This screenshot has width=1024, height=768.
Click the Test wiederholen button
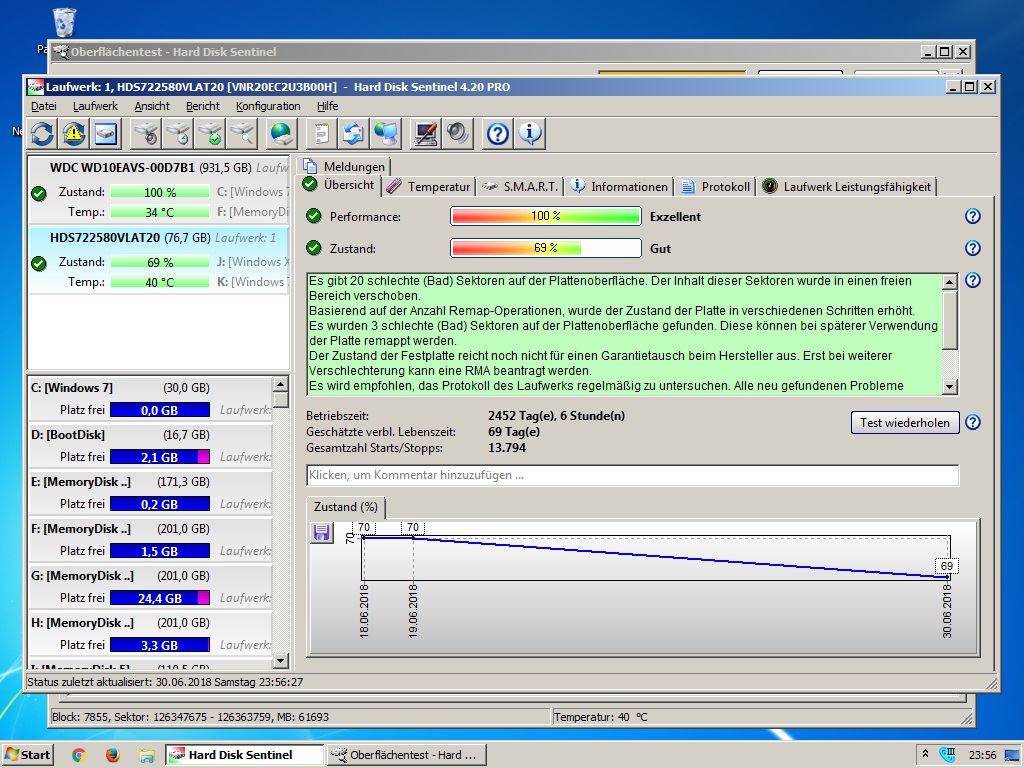pos(905,423)
